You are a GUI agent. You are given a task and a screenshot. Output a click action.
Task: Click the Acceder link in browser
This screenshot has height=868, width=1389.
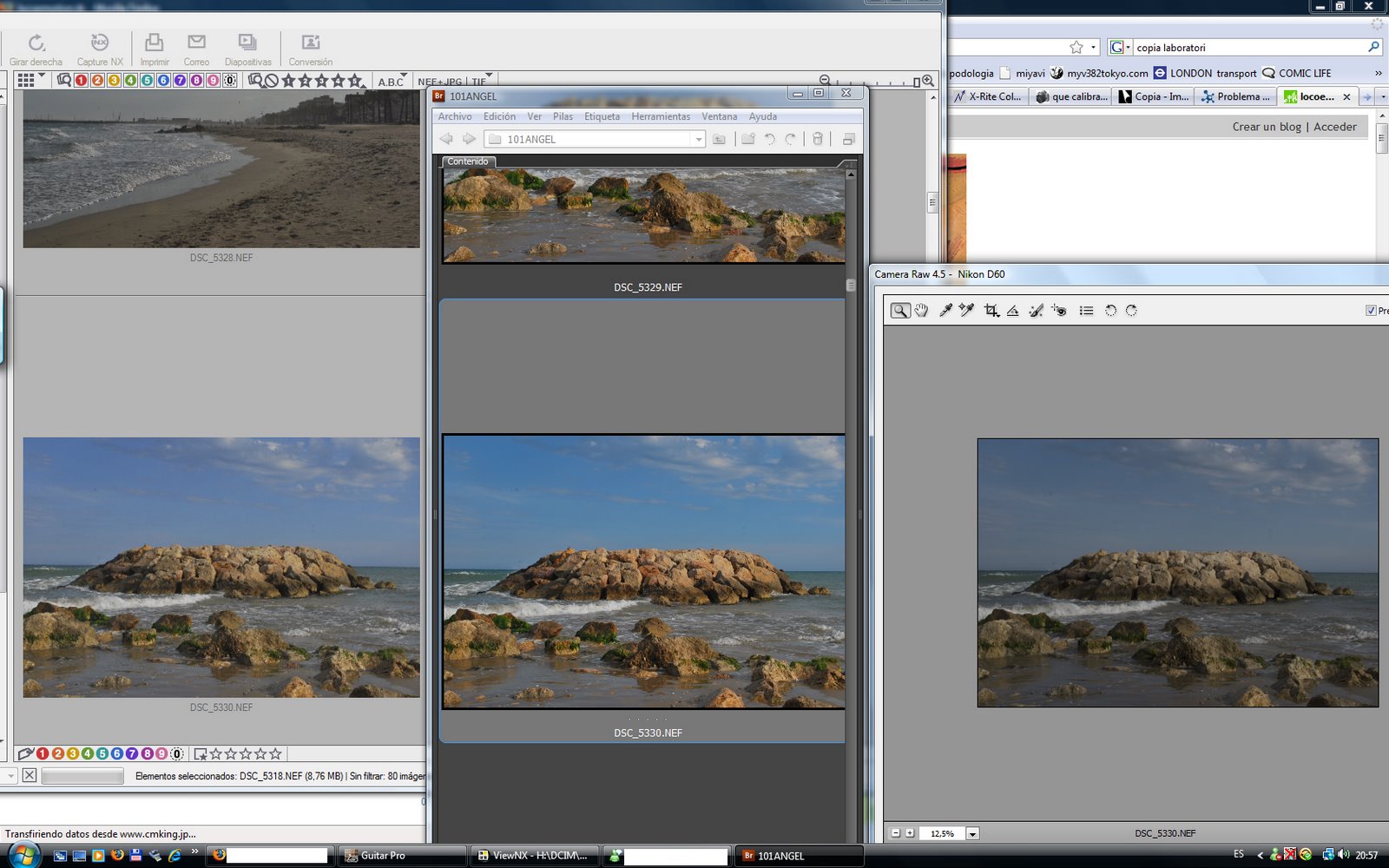coord(1335,127)
